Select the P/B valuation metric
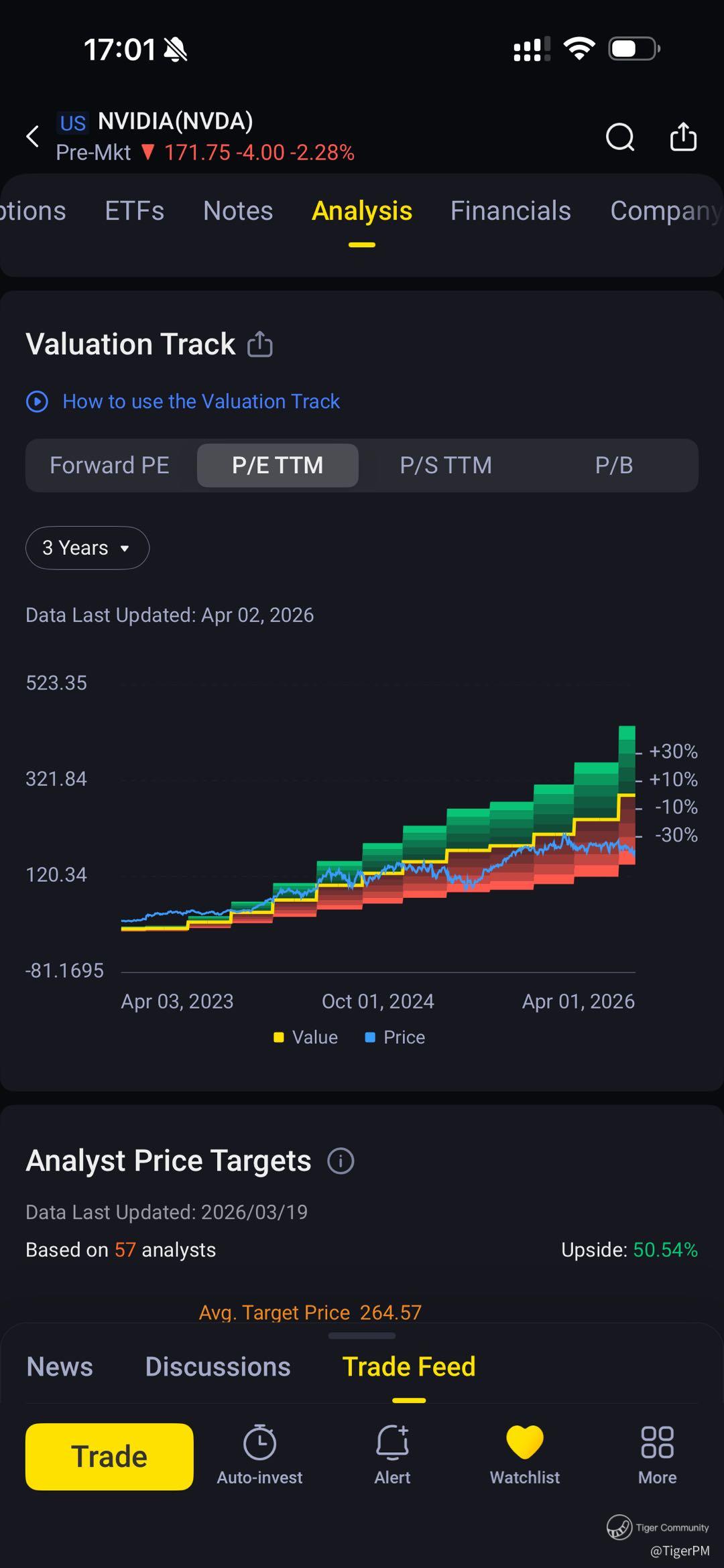Image resolution: width=724 pixels, height=1568 pixels. click(613, 465)
